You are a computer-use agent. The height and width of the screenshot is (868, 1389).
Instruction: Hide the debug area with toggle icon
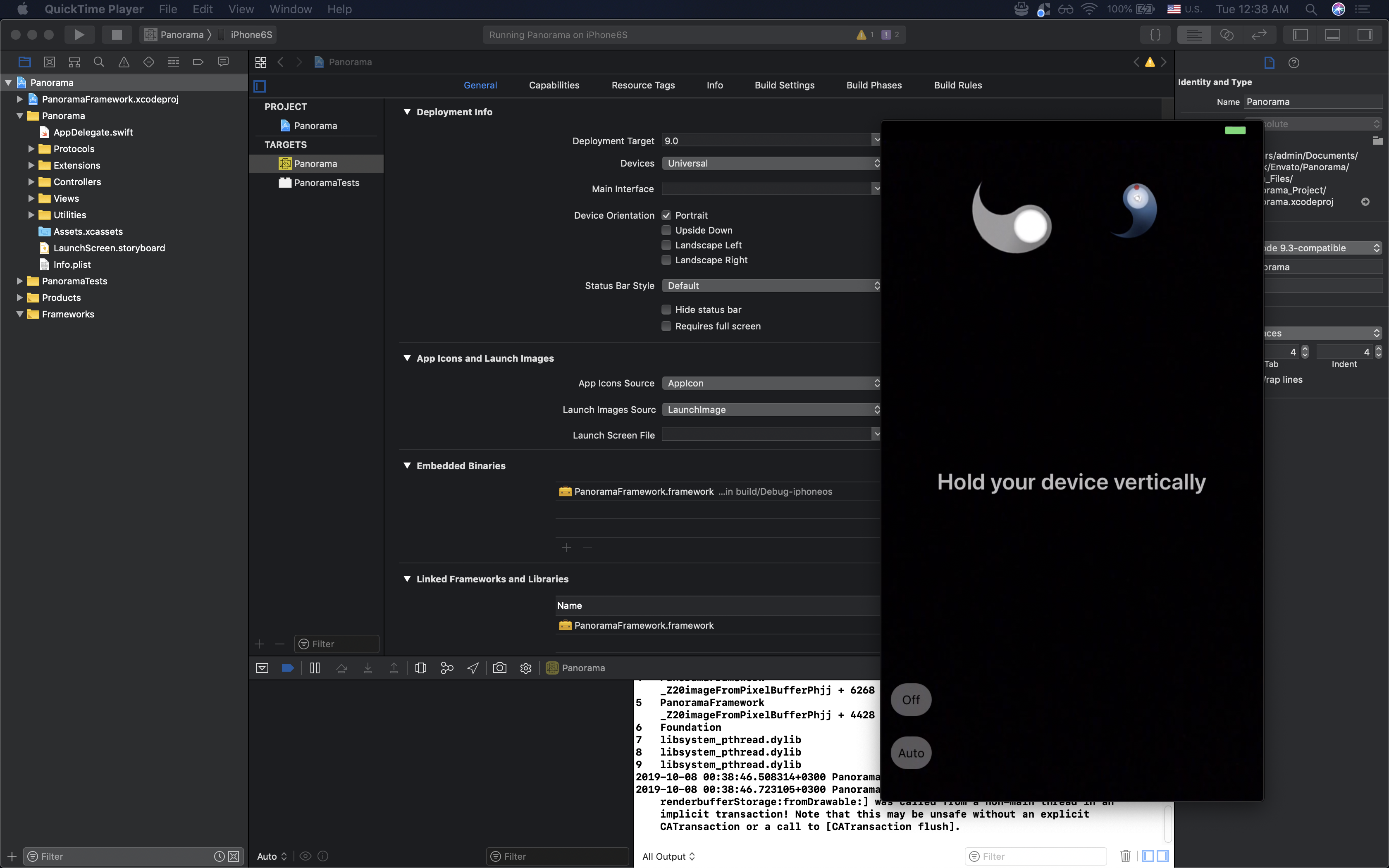coord(262,668)
